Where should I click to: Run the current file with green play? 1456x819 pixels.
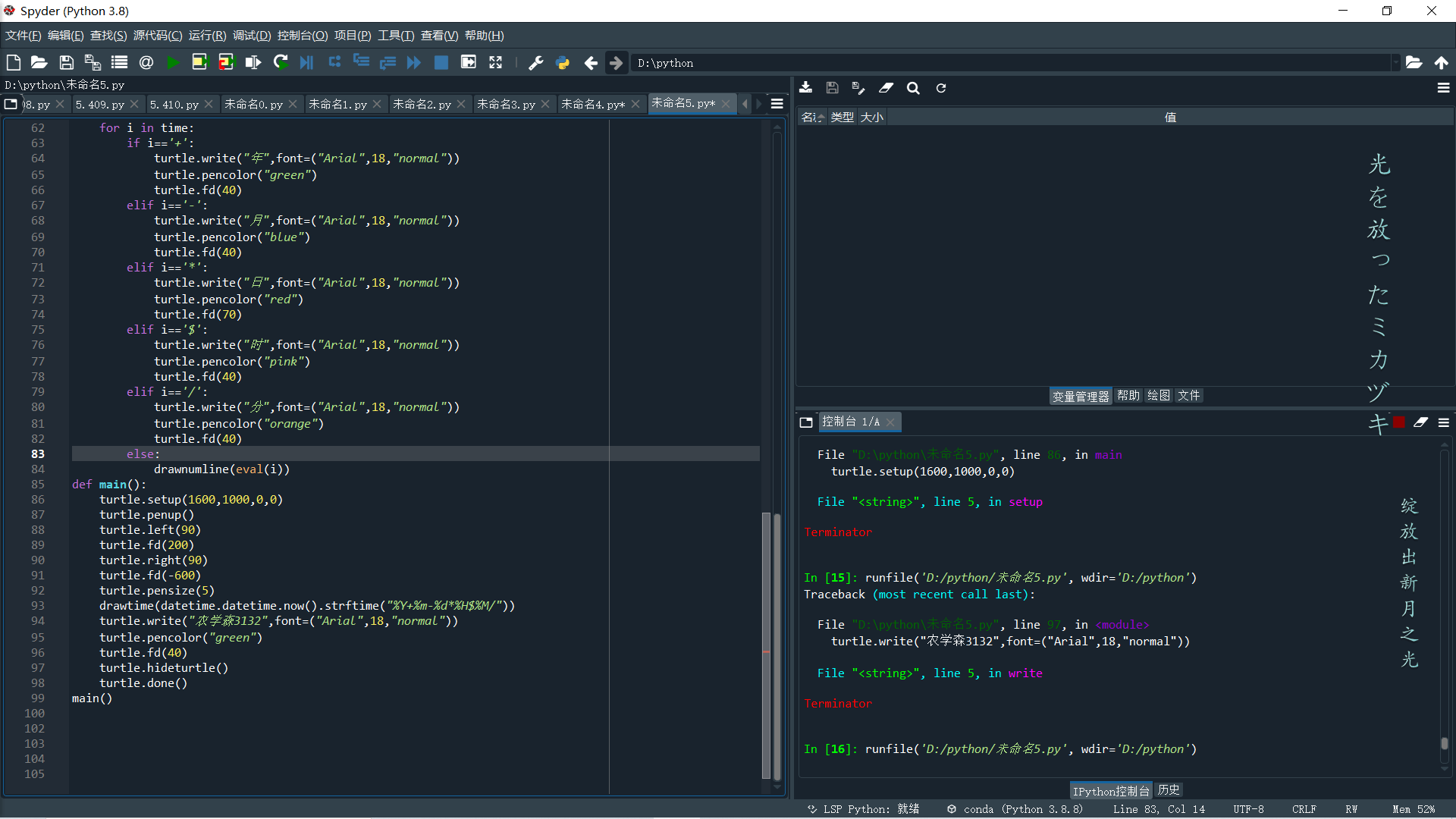pos(173,63)
